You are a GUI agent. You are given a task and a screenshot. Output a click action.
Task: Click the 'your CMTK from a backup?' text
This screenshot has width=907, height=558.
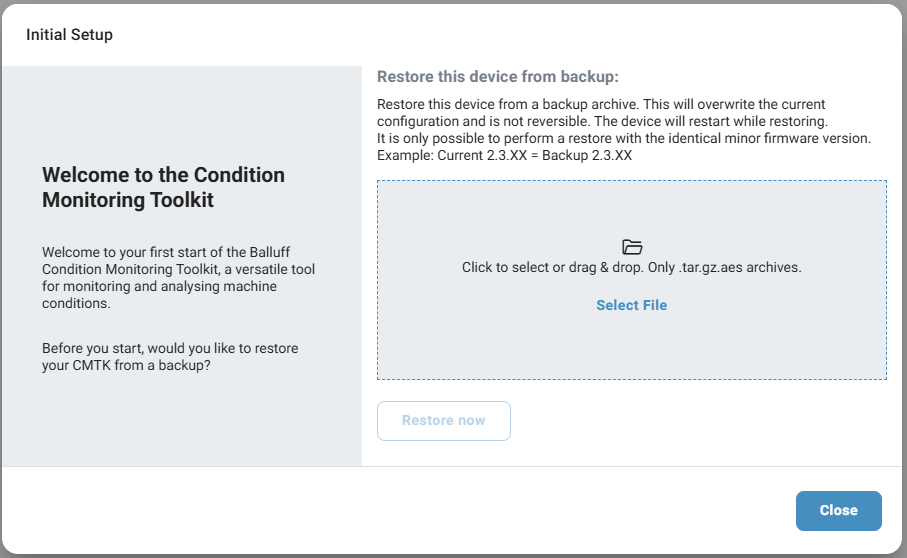[x=126, y=365]
